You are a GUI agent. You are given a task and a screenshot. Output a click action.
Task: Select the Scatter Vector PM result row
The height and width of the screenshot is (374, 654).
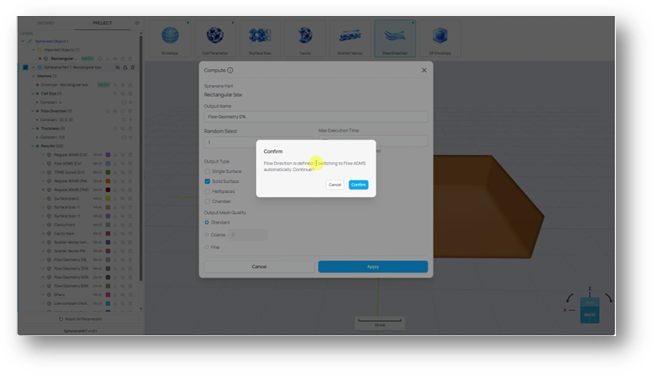(86, 251)
